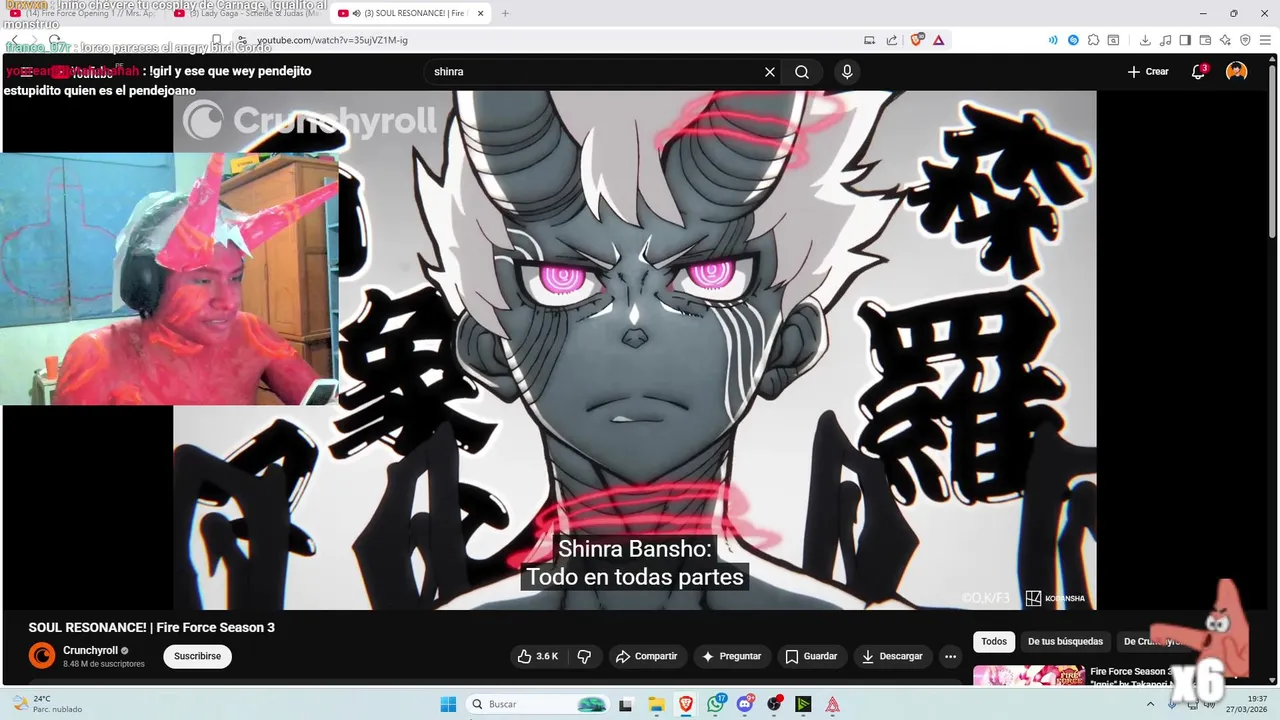Click the dislike thumbs-down button

[x=584, y=656]
